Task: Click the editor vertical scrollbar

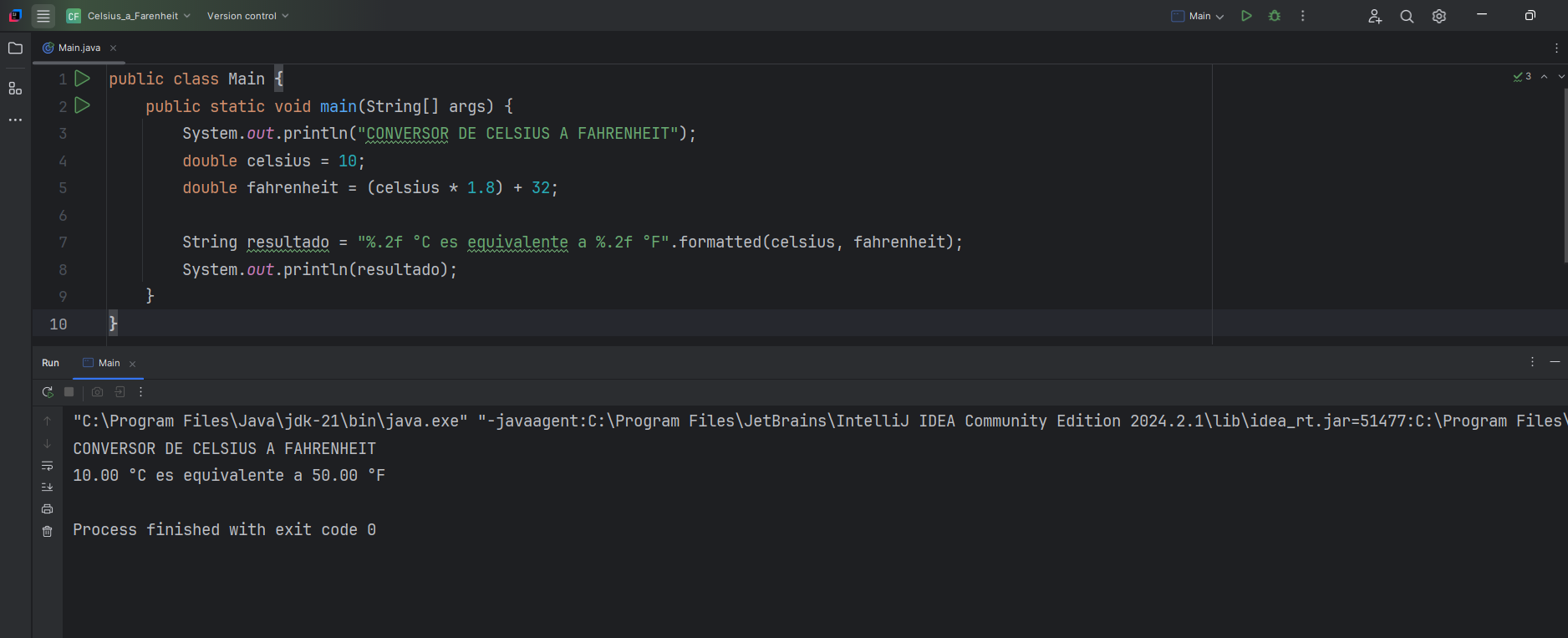Action: click(x=1565, y=174)
